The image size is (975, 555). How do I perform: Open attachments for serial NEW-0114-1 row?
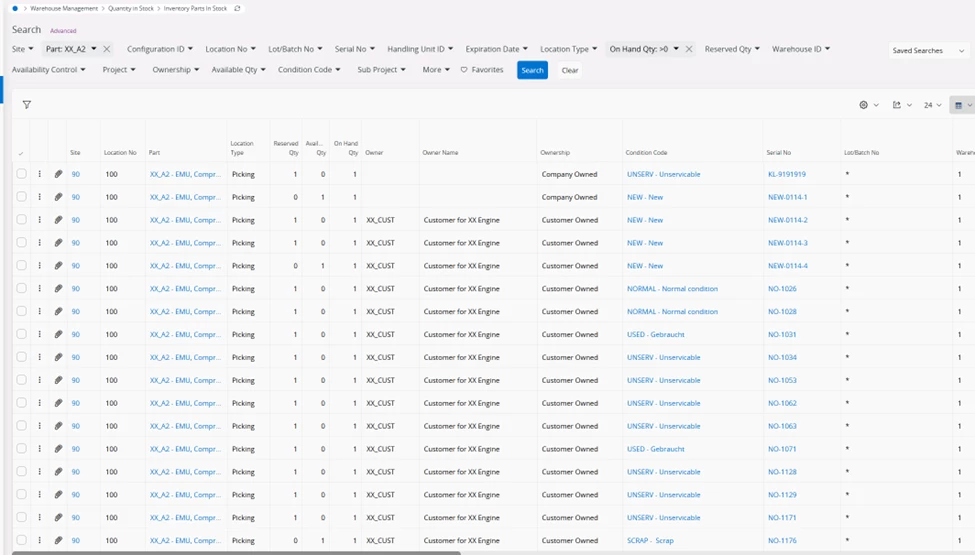point(58,197)
